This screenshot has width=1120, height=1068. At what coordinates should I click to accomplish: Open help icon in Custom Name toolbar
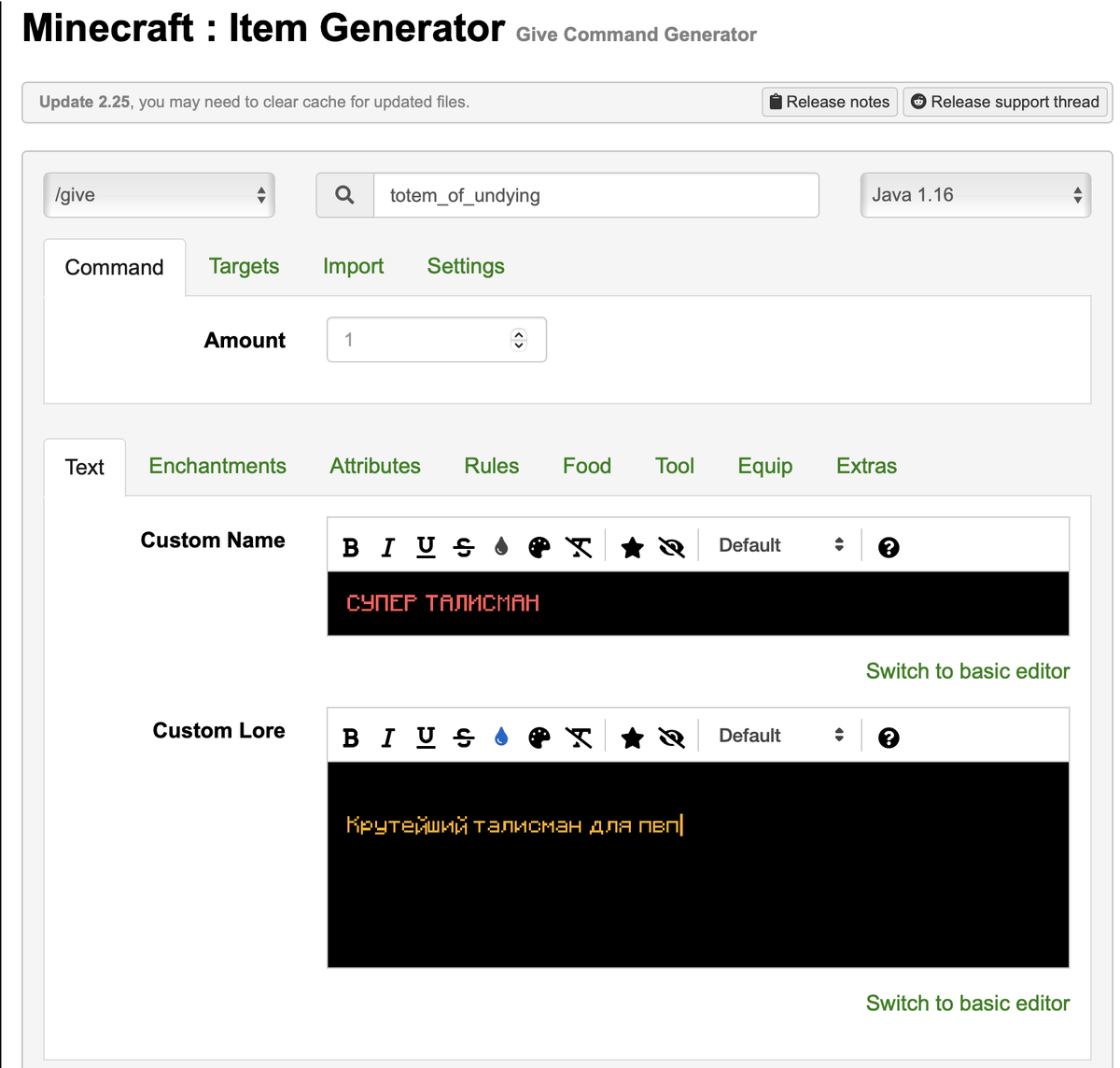click(x=889, y=547)
